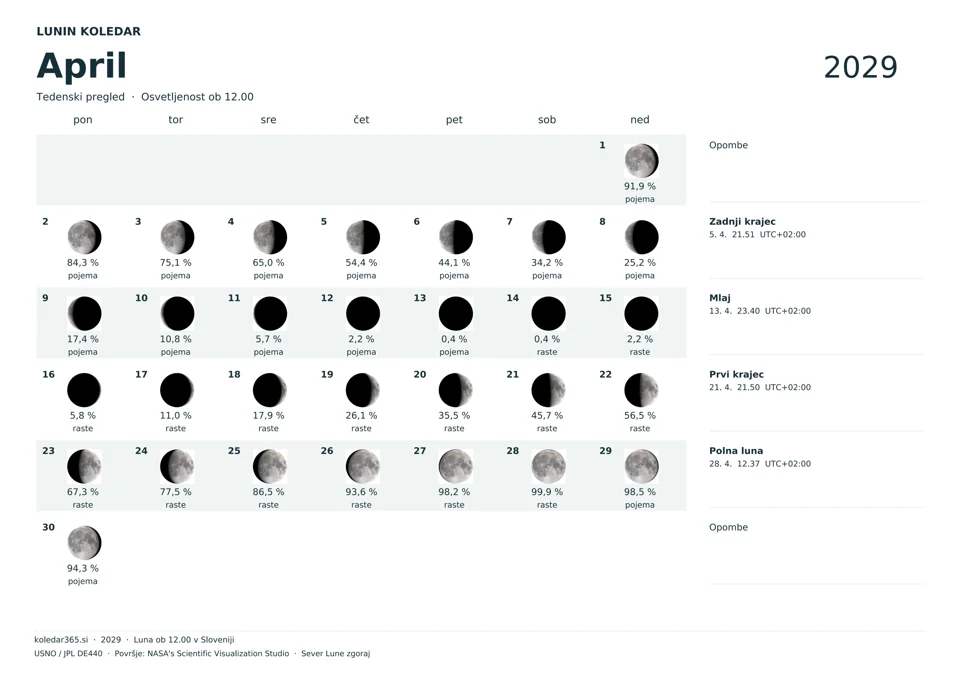Click the 2029 year label

click(860, 67)
